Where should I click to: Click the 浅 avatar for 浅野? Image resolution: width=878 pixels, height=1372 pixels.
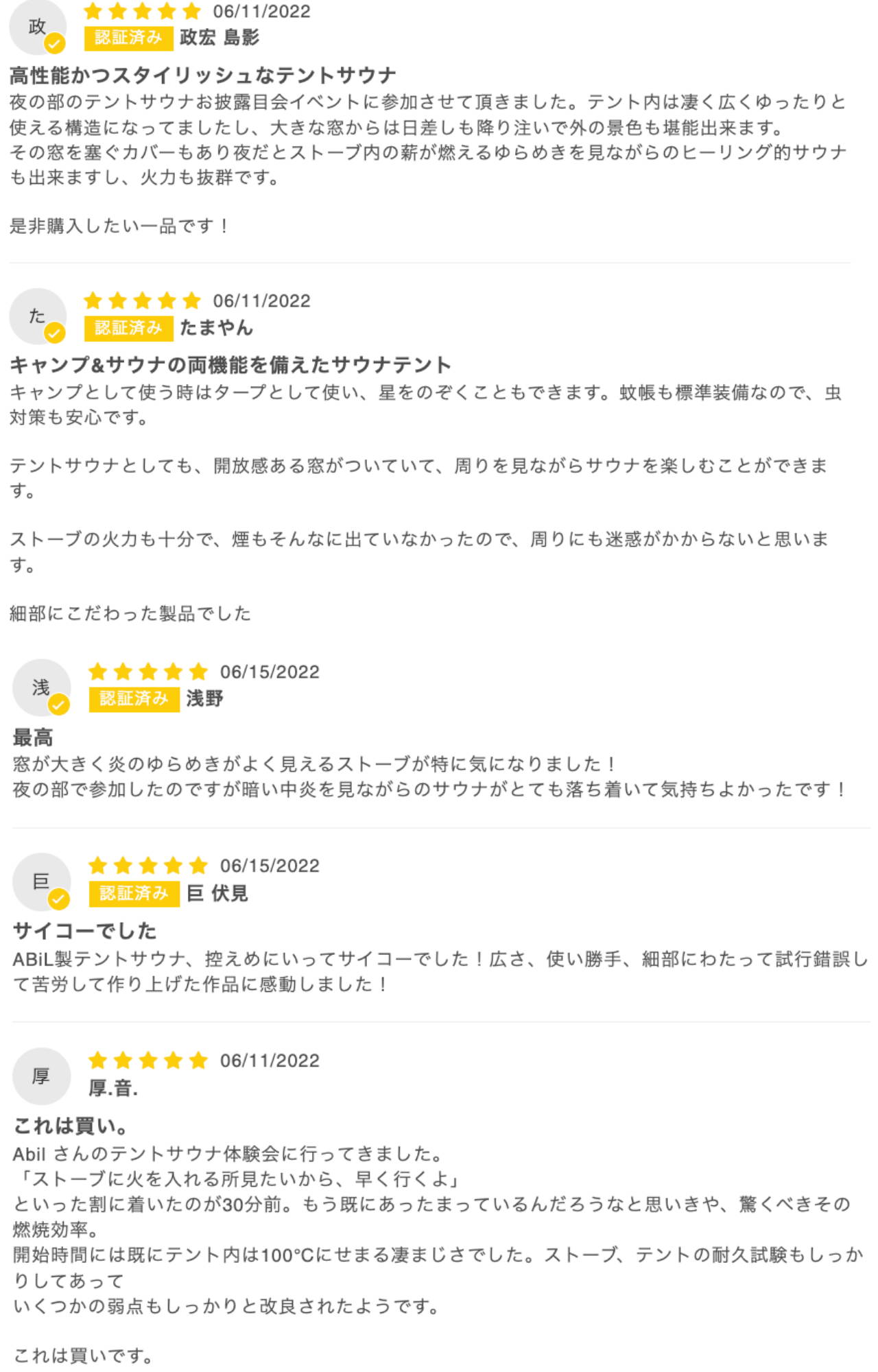[x=41, y=688]
